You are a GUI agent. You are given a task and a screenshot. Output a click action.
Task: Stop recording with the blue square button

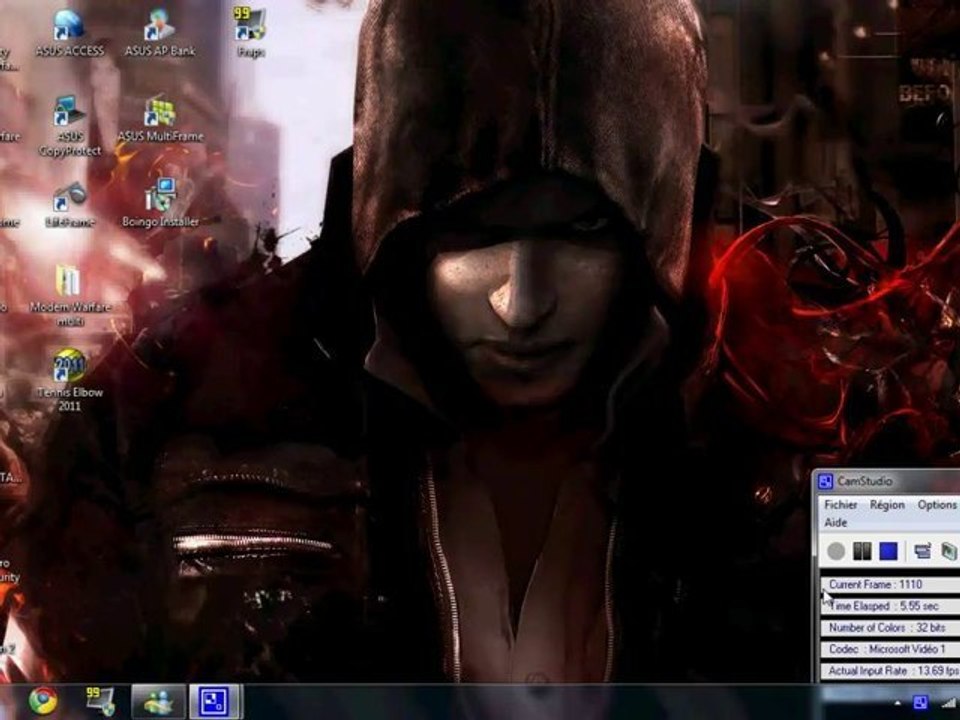tap(888, 551)
